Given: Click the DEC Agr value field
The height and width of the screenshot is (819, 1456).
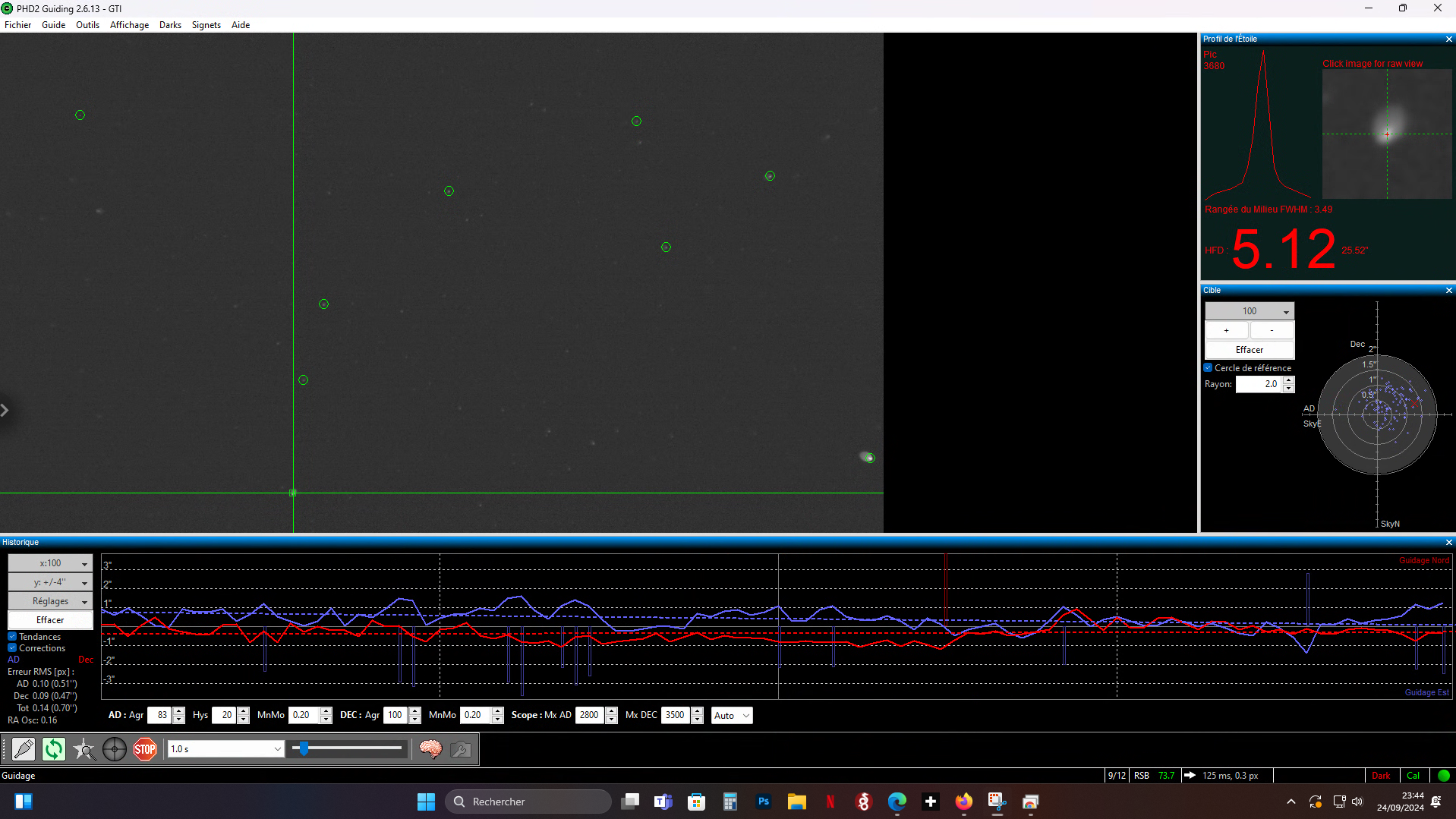Looking at the screenshot, I should 396,716.
